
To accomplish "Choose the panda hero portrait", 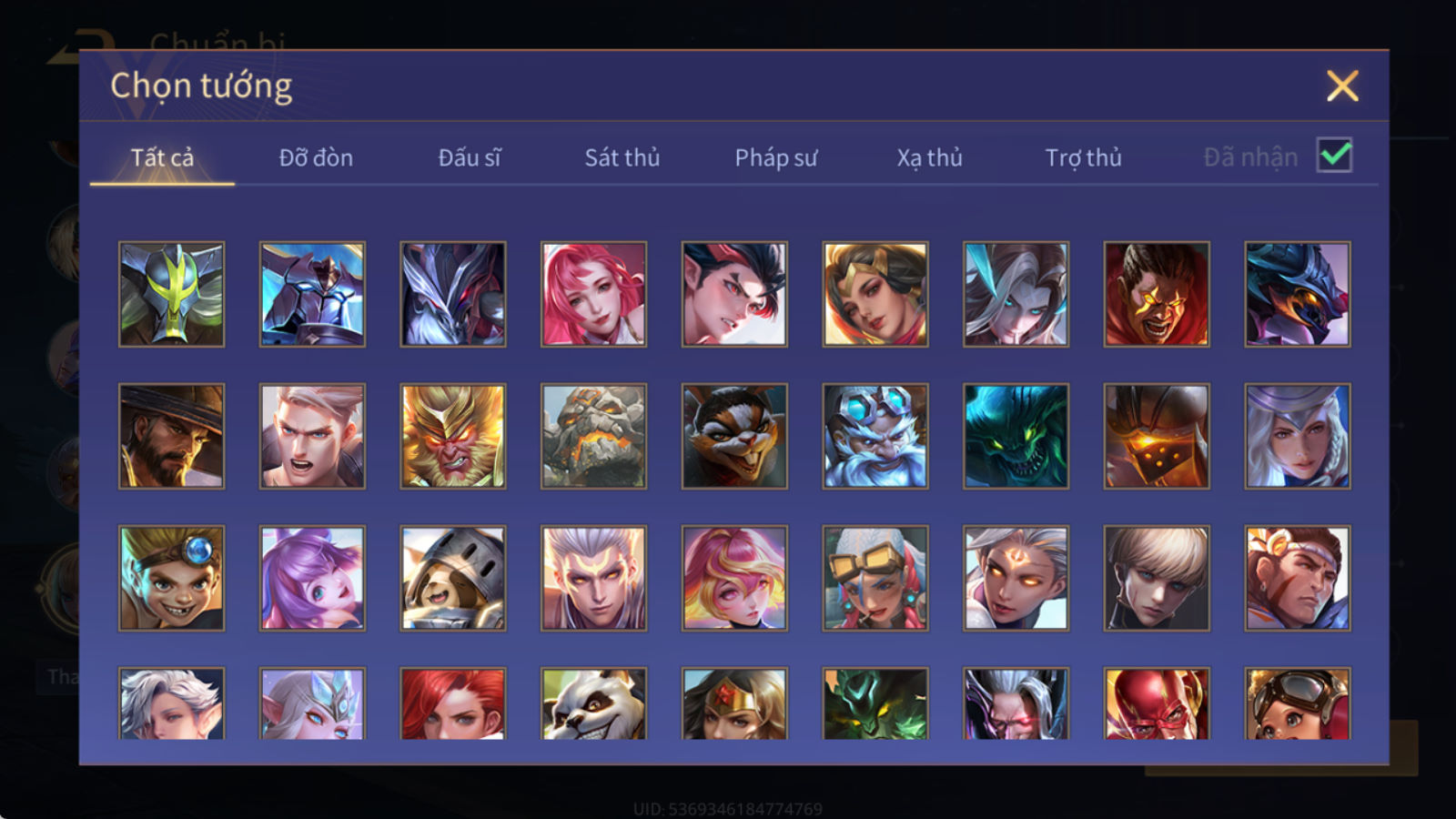I will click(x=593, y=703).
